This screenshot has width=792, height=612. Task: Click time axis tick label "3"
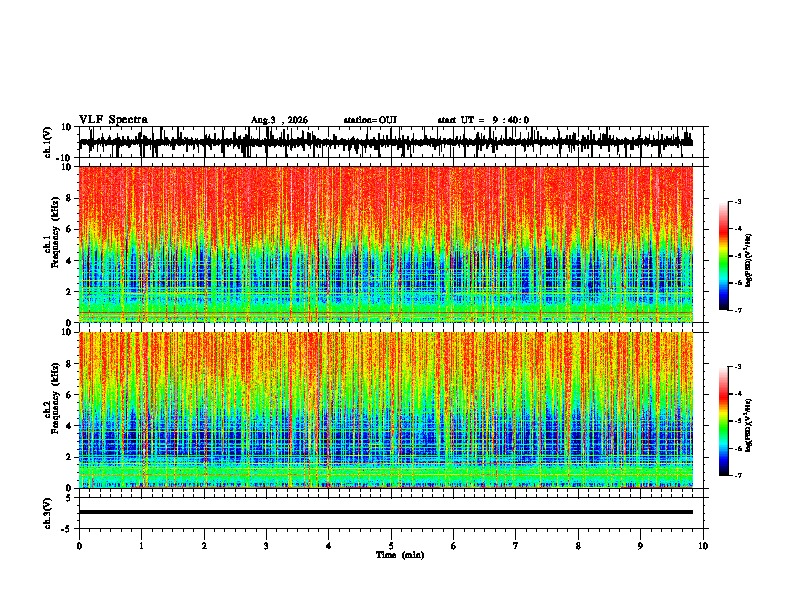pos(266,546)
